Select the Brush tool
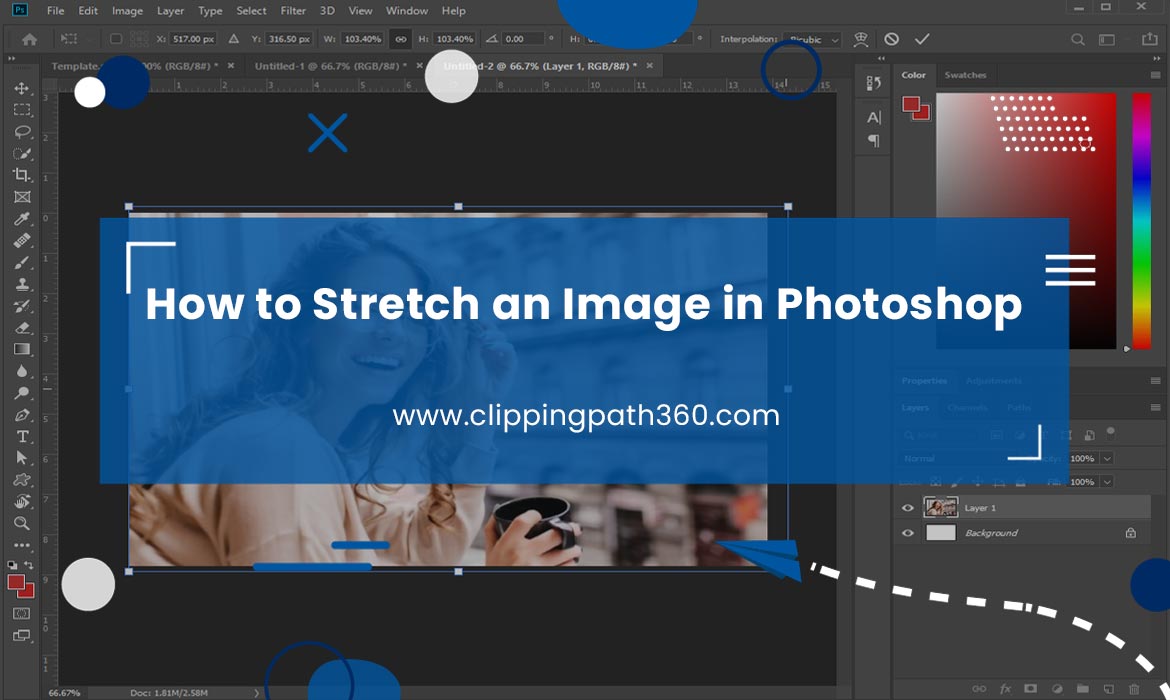The width and height of the screenshot is (1170, 700). (22, 262)
